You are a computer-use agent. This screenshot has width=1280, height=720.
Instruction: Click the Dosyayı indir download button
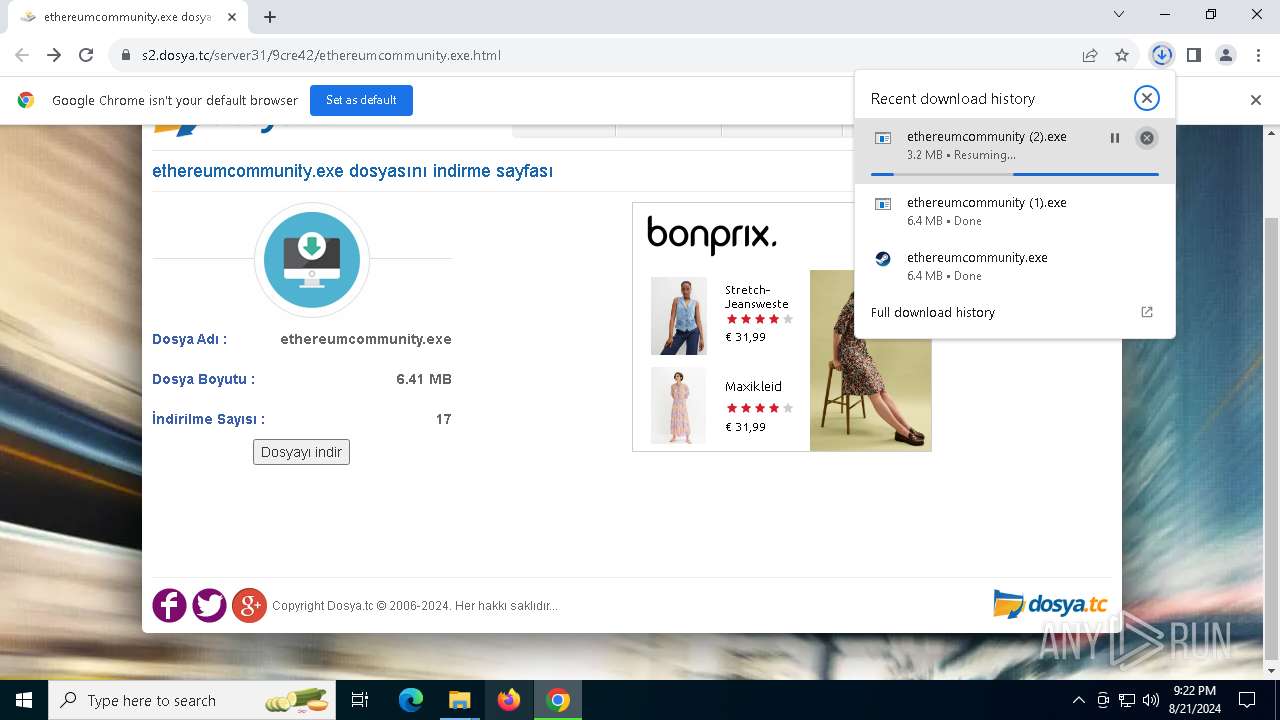point(301,452)
